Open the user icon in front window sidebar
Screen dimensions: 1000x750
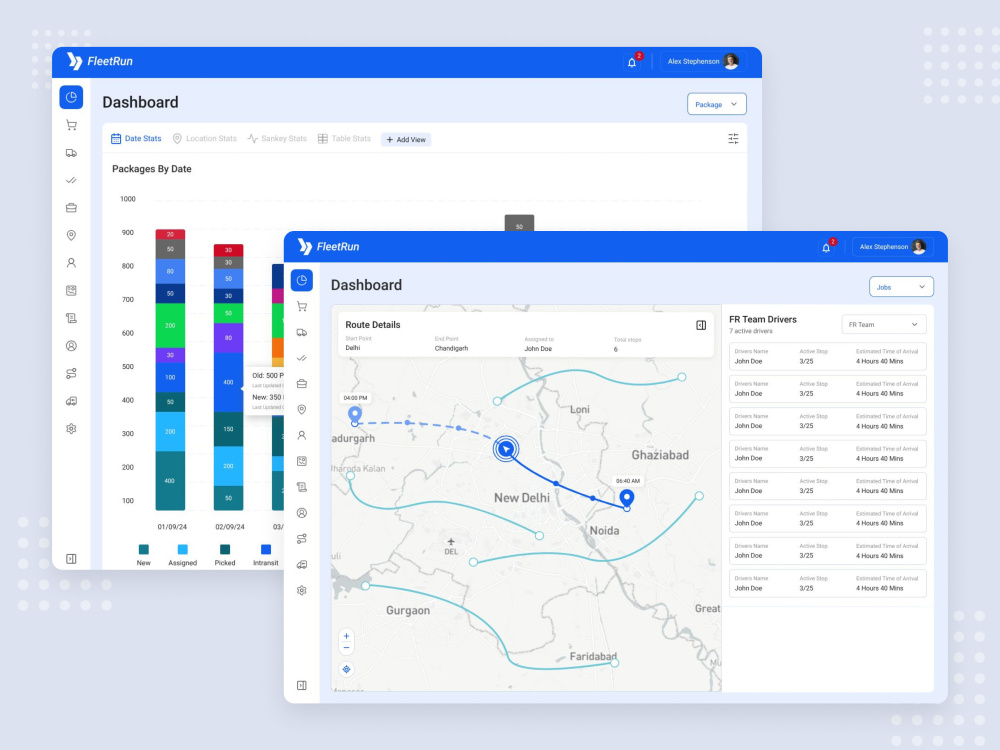tap(302, 435)
